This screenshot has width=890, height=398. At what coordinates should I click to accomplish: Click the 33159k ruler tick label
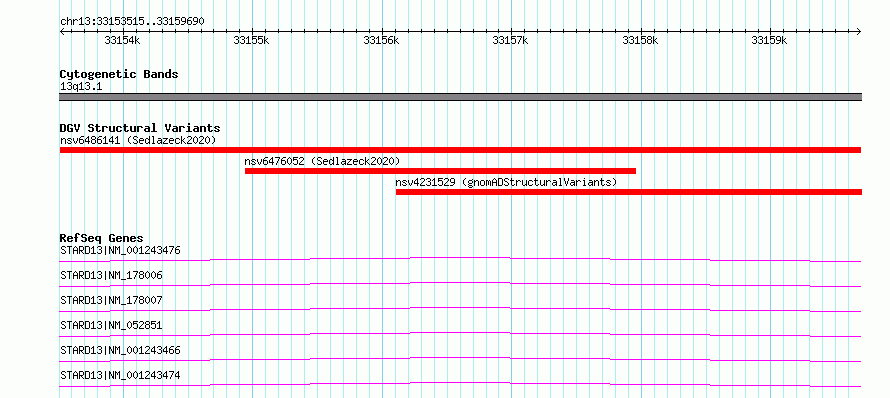(770, 41)
